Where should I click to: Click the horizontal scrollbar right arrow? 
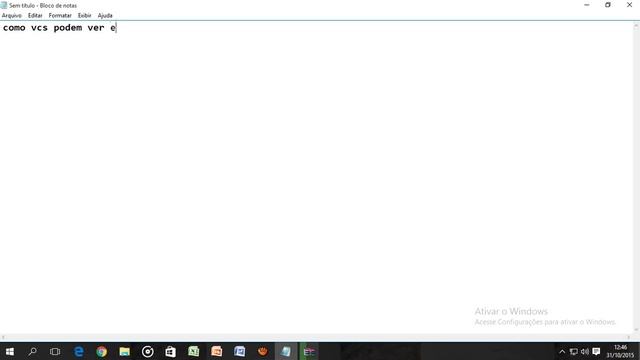pyautogui.click(x=629, y=337)
